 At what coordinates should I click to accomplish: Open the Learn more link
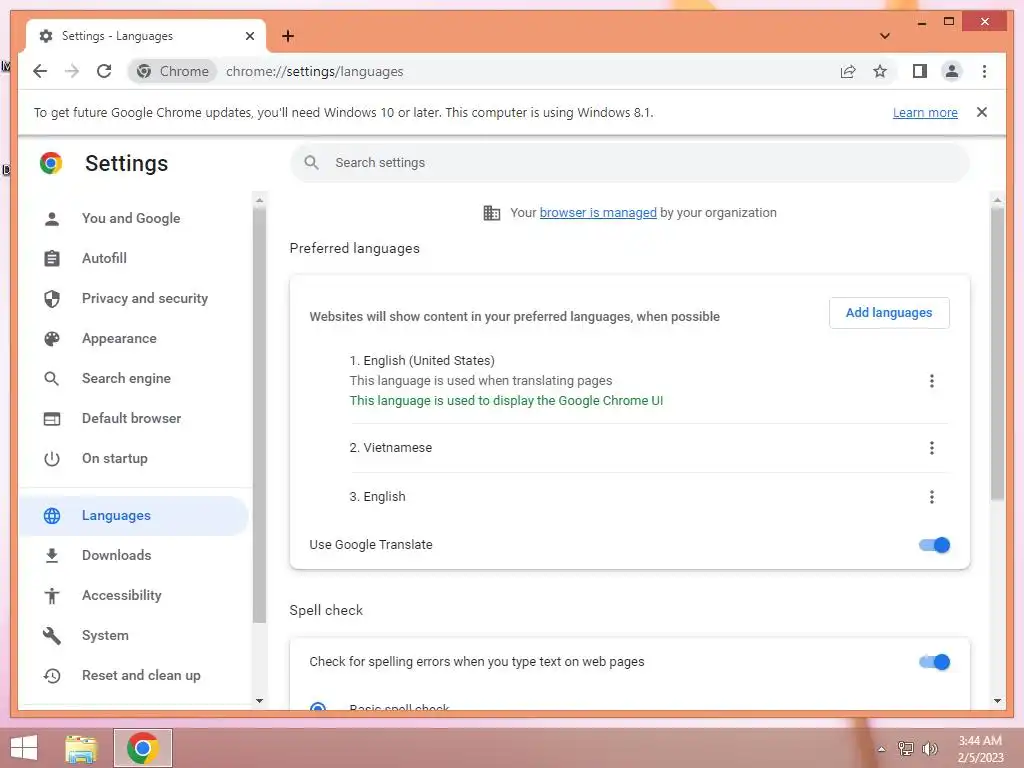click(925, 112)
